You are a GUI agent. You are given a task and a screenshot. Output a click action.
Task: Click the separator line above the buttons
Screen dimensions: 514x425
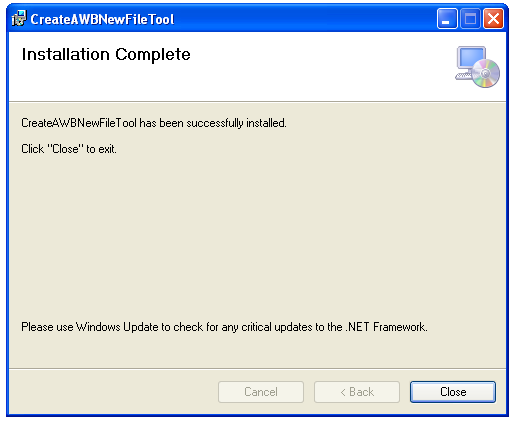pos(257,369)
